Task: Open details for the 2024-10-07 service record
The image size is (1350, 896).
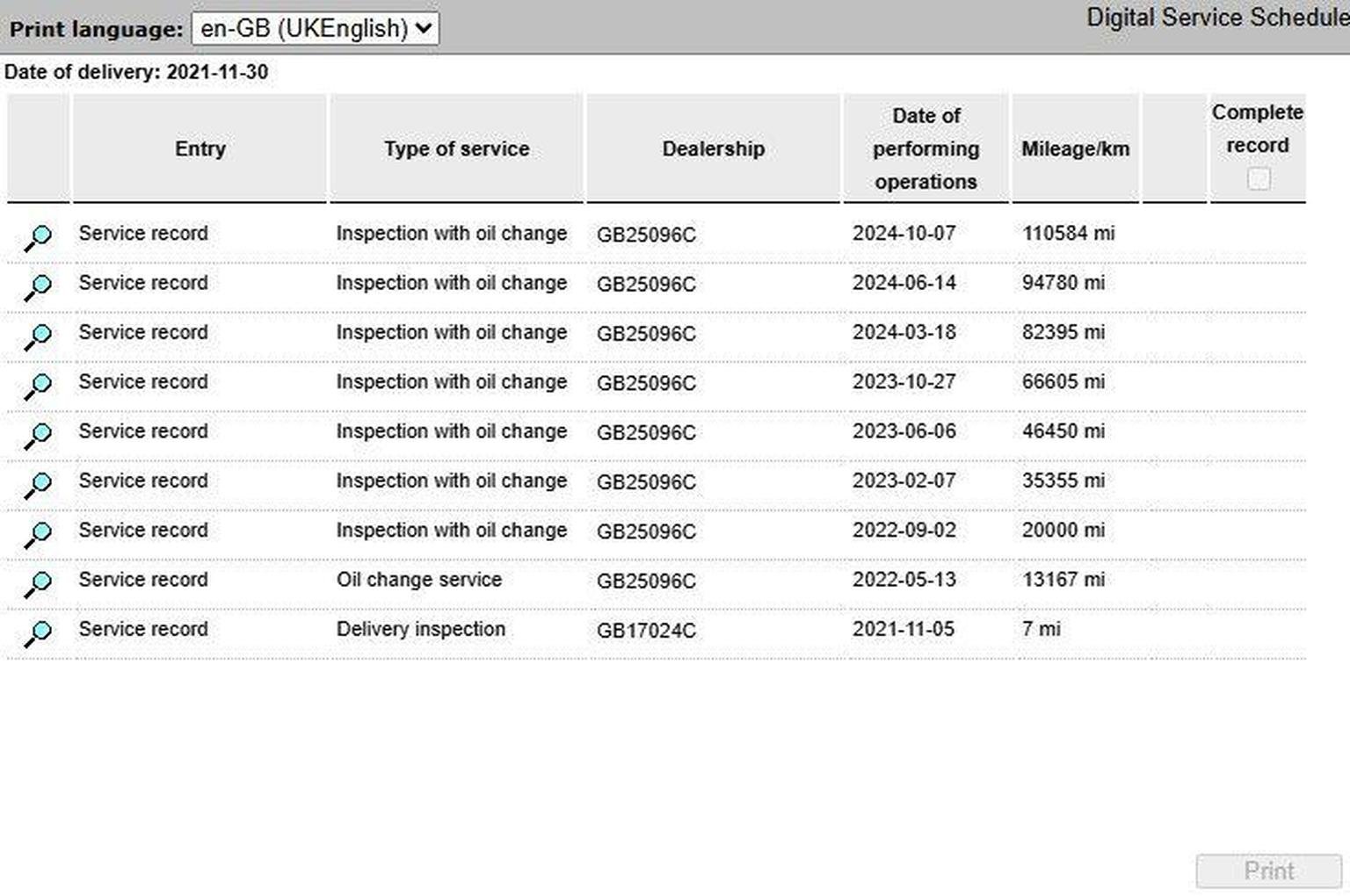Action: click(x=38, y=237)
